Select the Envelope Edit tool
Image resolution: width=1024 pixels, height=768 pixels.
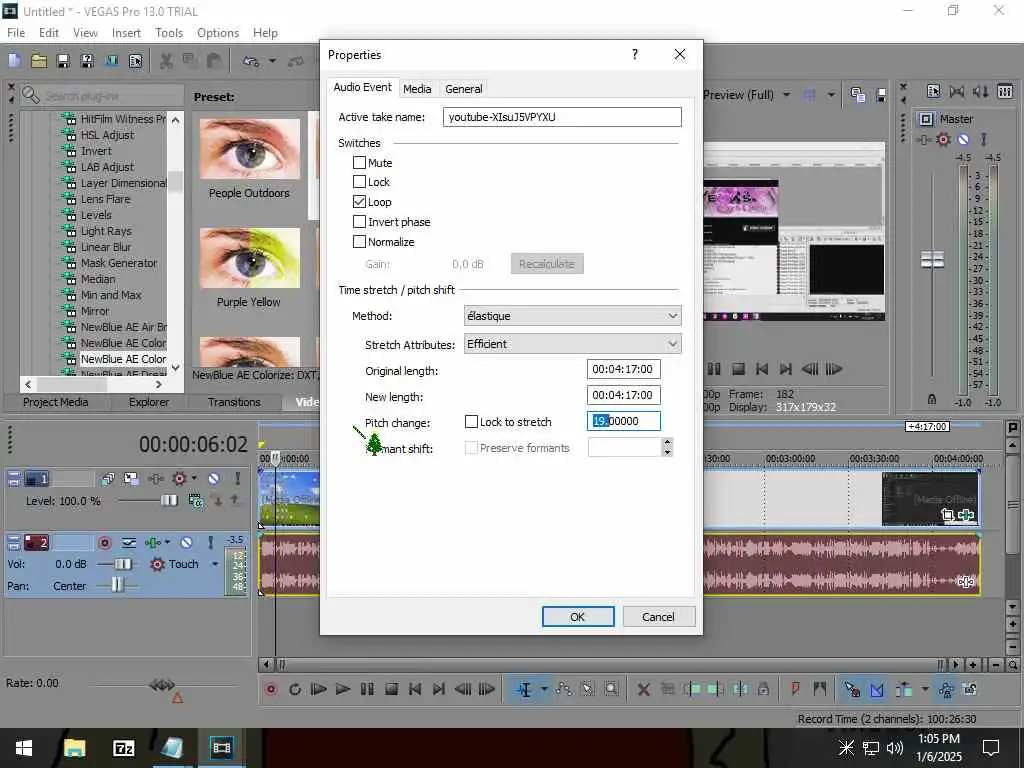click(564, 689)
